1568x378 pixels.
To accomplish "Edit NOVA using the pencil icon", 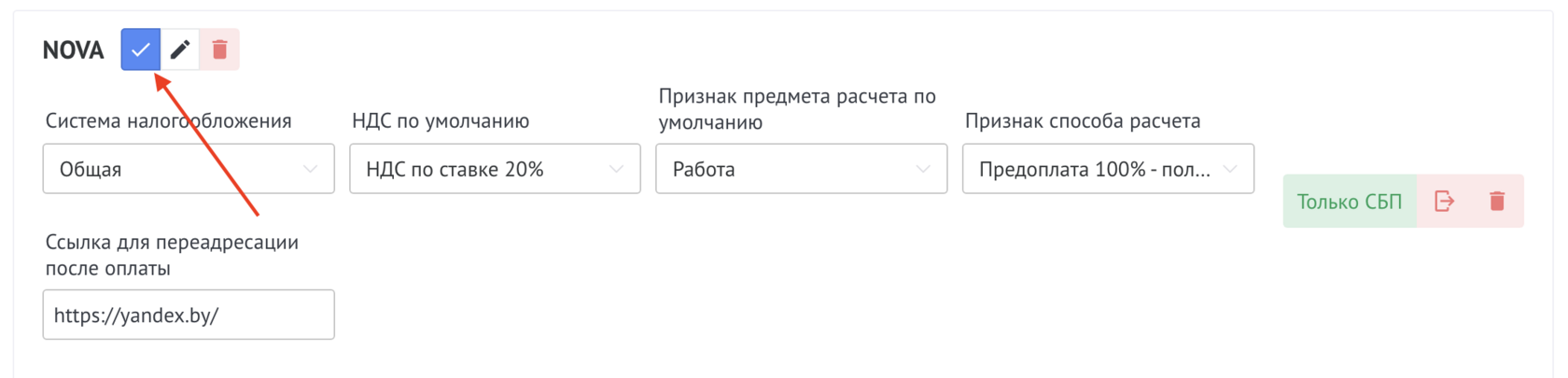I will pos(180,49).
